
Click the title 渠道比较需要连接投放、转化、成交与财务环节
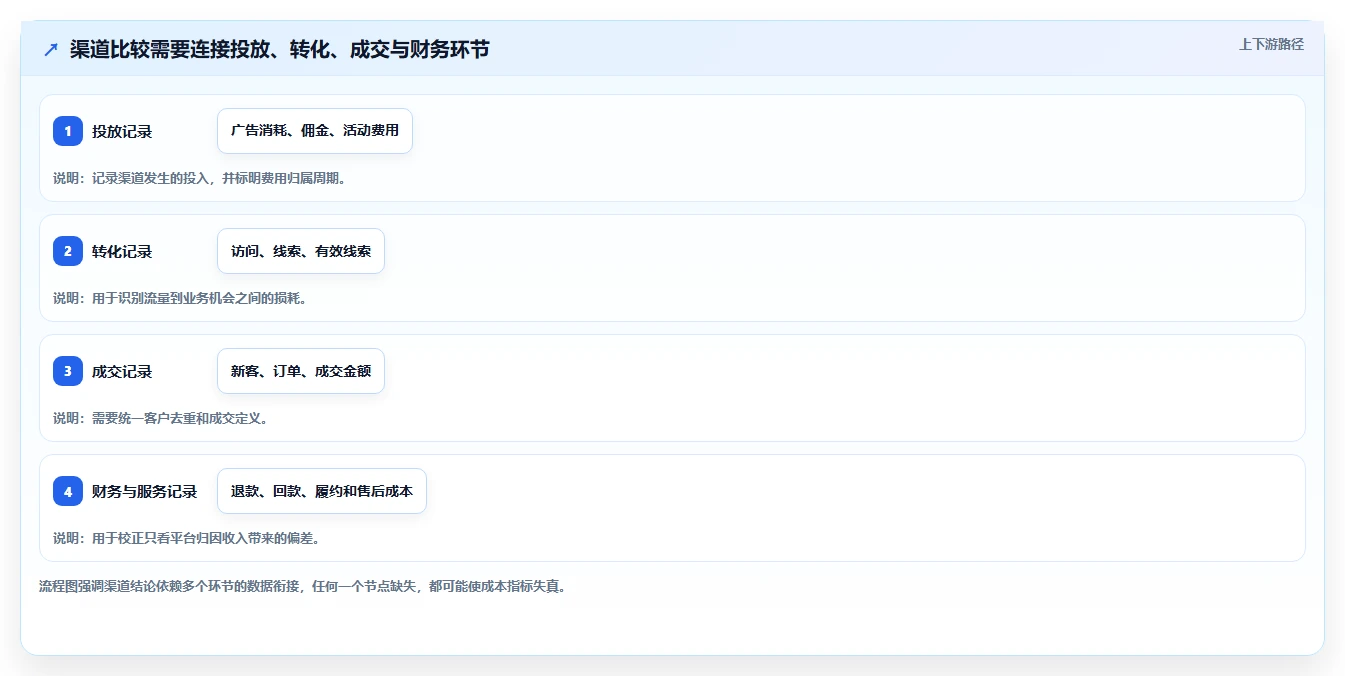pyautogui.click(x=279, y=49)
